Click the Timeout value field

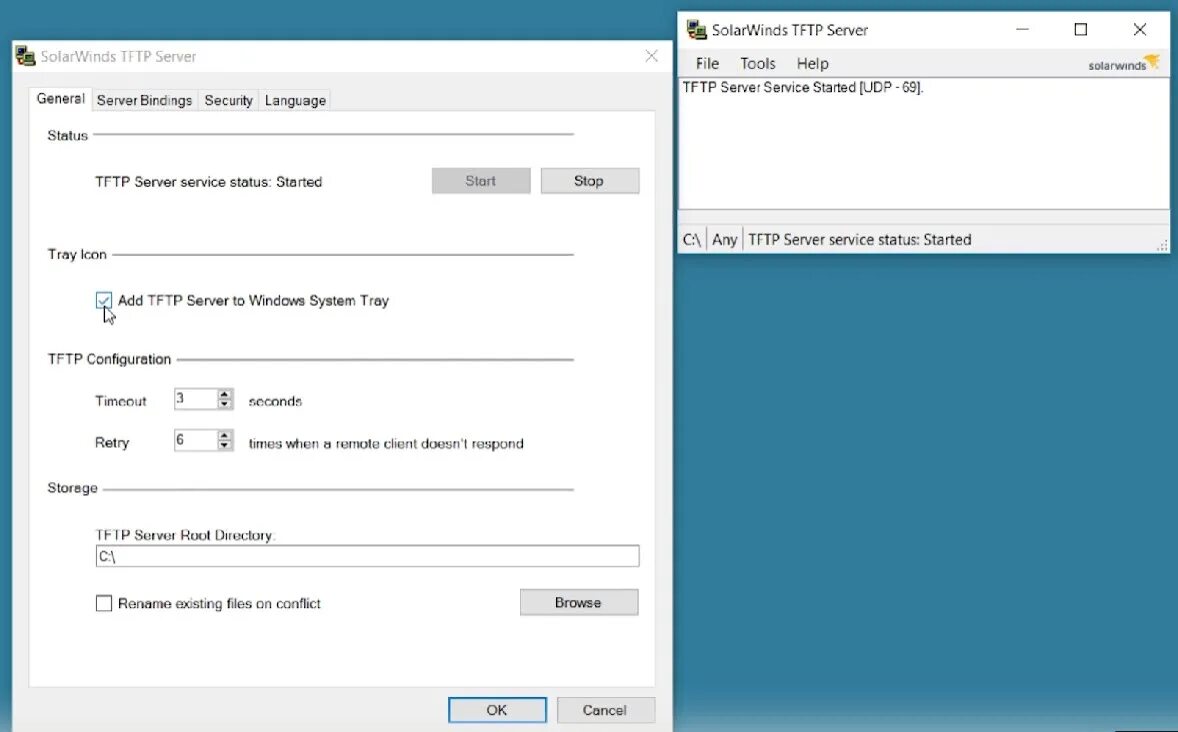click(x=195, y=399)
